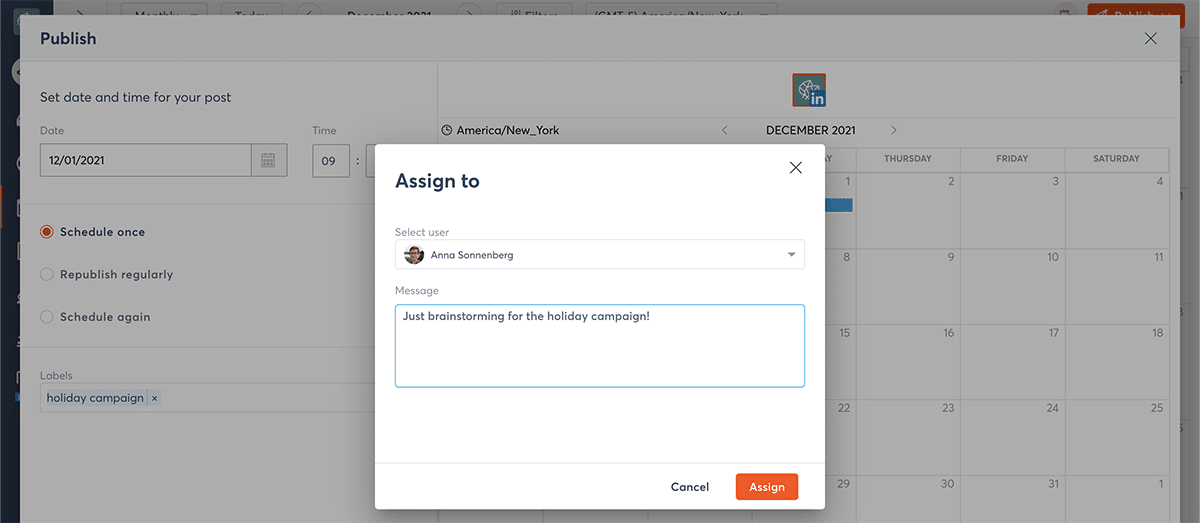Click the Date field showing 12/01/2021
Image resolution: width=1200 pixels, height=523 pixels.
[145, 160]
